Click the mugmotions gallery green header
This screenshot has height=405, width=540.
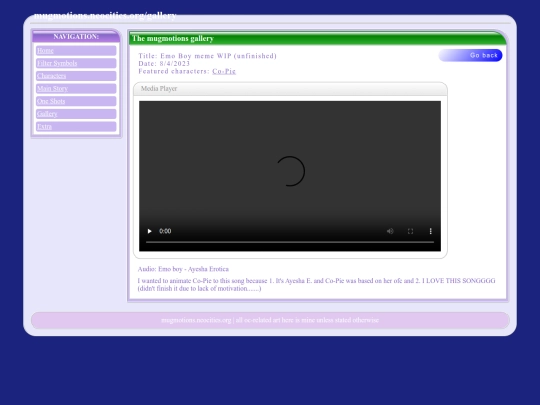pyautogui.click(x=318, y=38)
